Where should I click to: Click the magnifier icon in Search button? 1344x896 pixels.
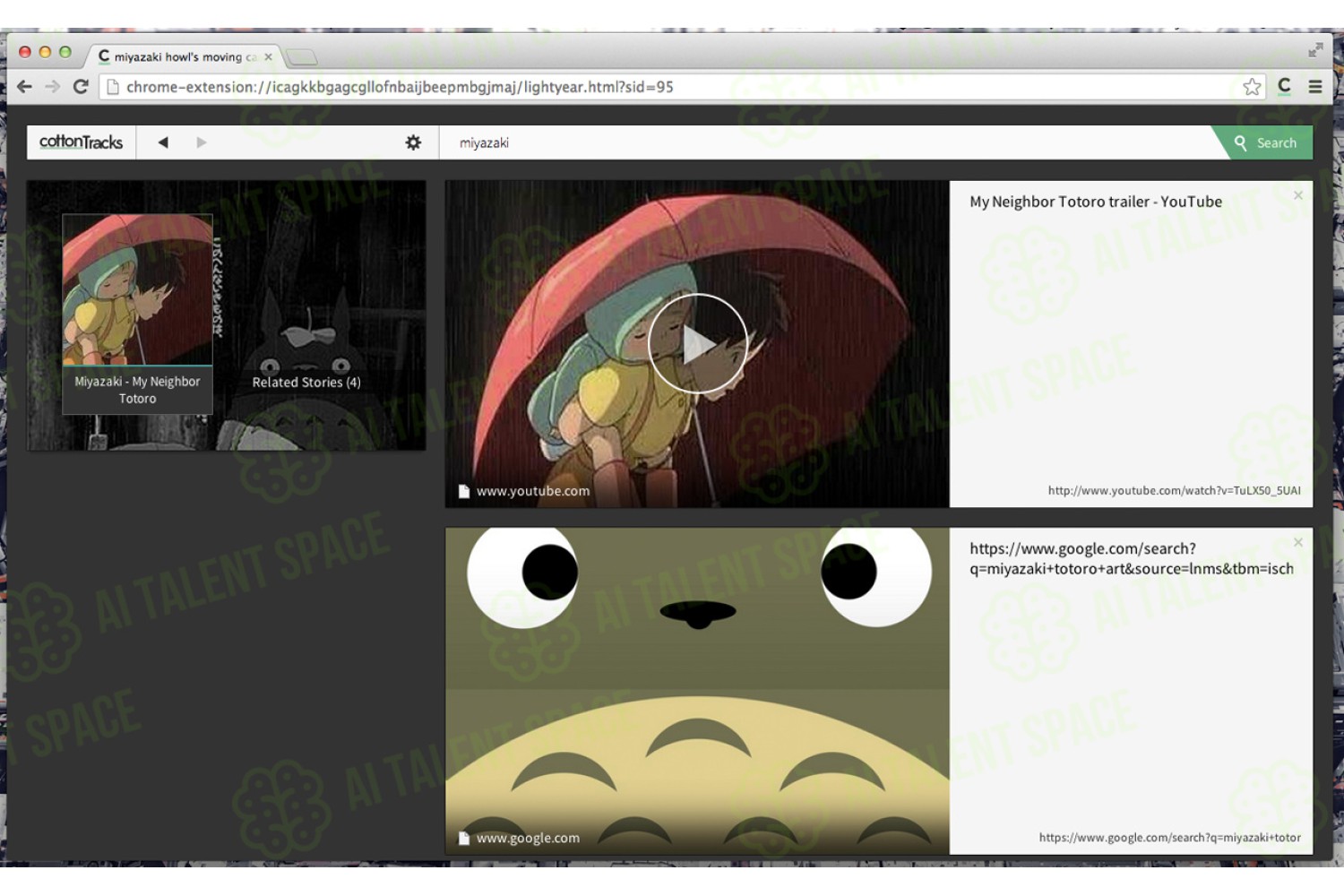[1241, 142]
